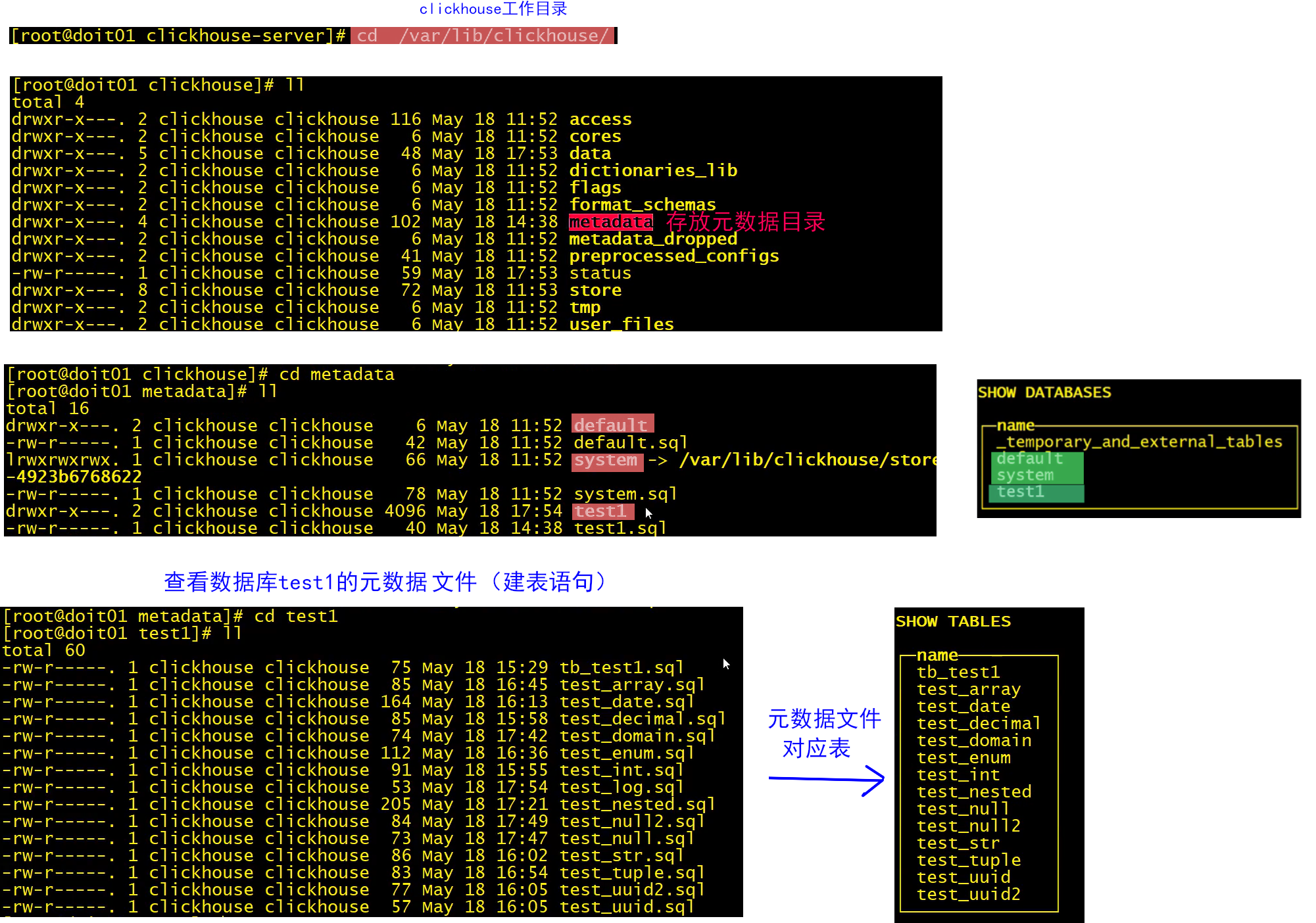
Task: Click the '/var/lib/clickhouse/store' link target
Action: click(x=808, y=460)
